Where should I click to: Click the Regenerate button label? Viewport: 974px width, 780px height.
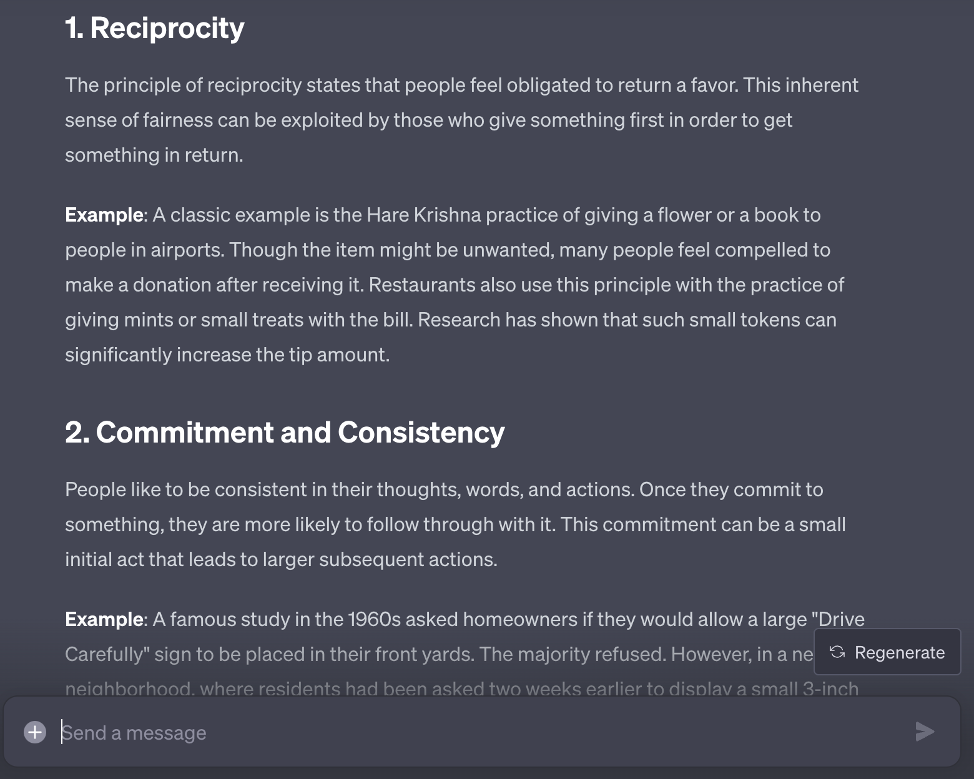pyautogui.click(x=899, y=652)
